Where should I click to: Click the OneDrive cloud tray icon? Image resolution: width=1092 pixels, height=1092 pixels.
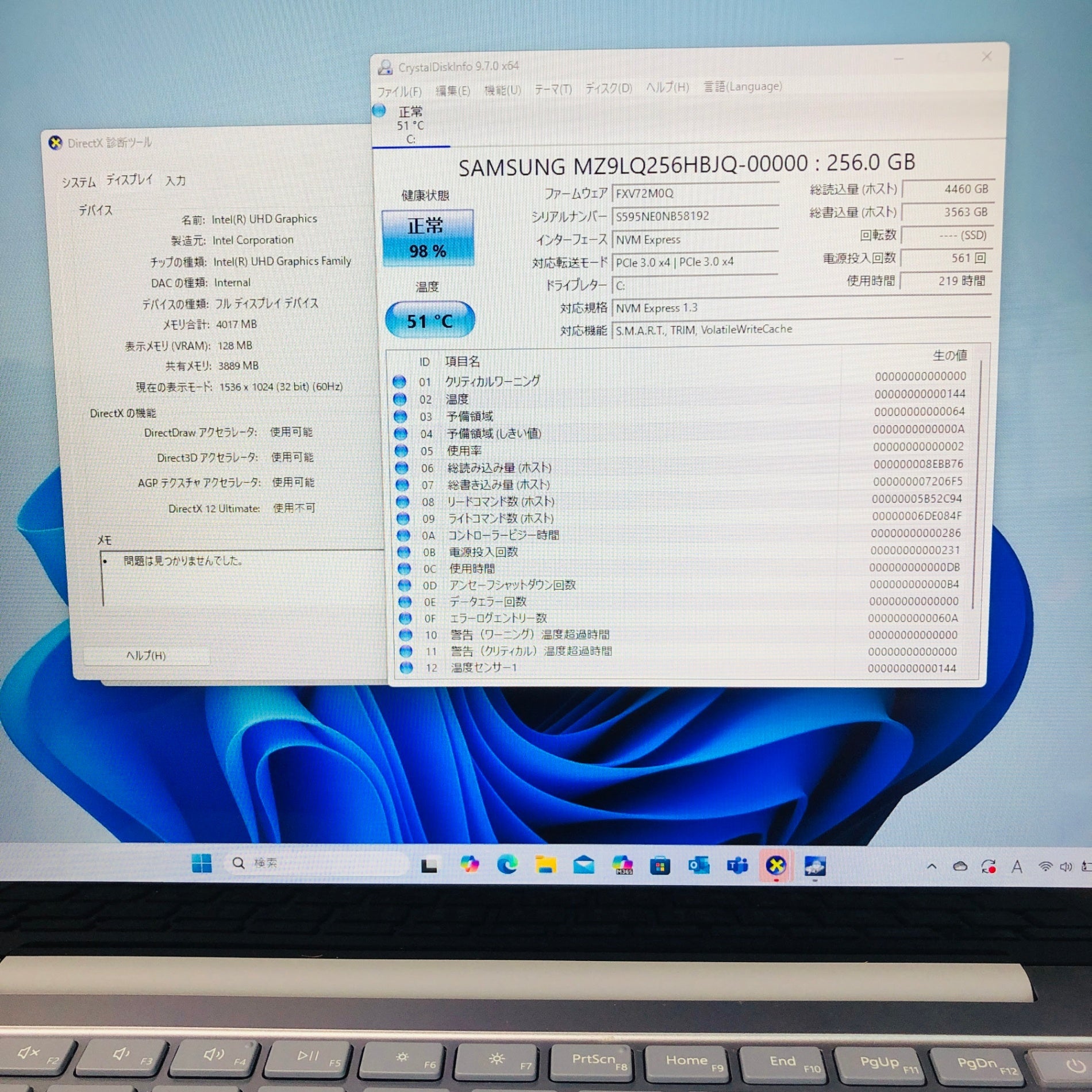(x=960, y=867)
